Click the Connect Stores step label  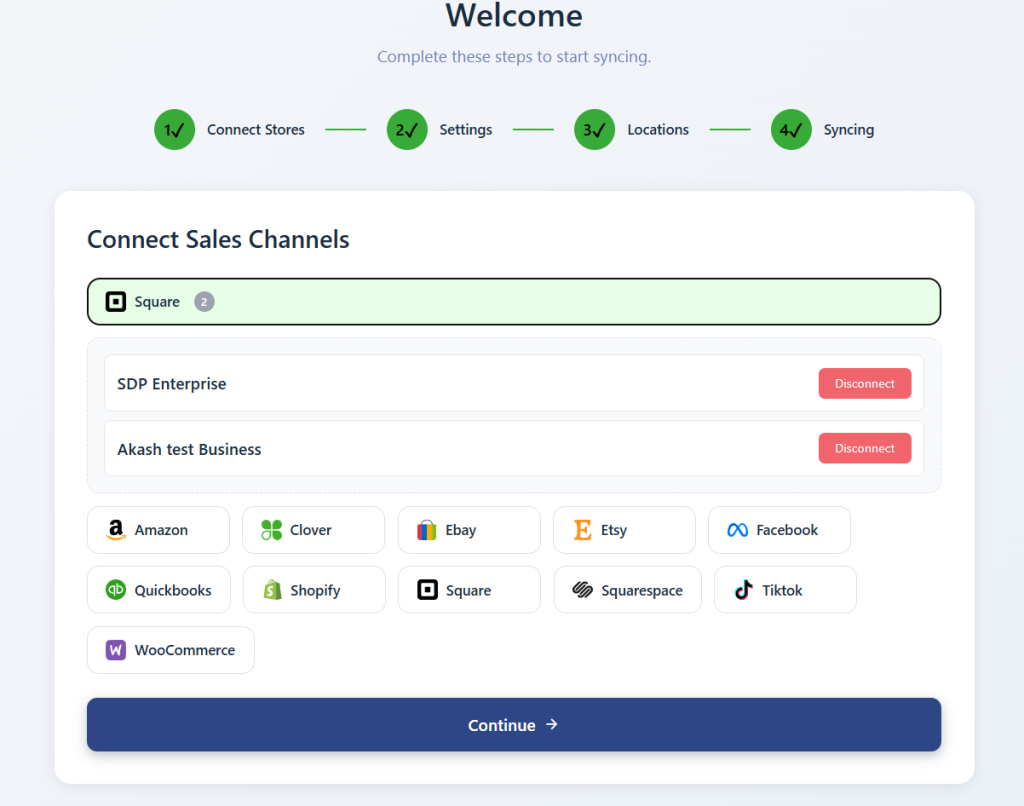click(255, 129)
